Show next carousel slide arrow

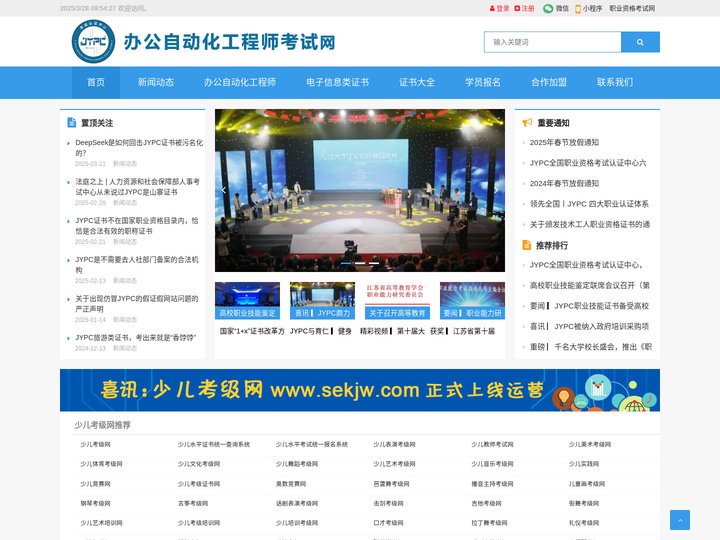click(x=496, y=190)
